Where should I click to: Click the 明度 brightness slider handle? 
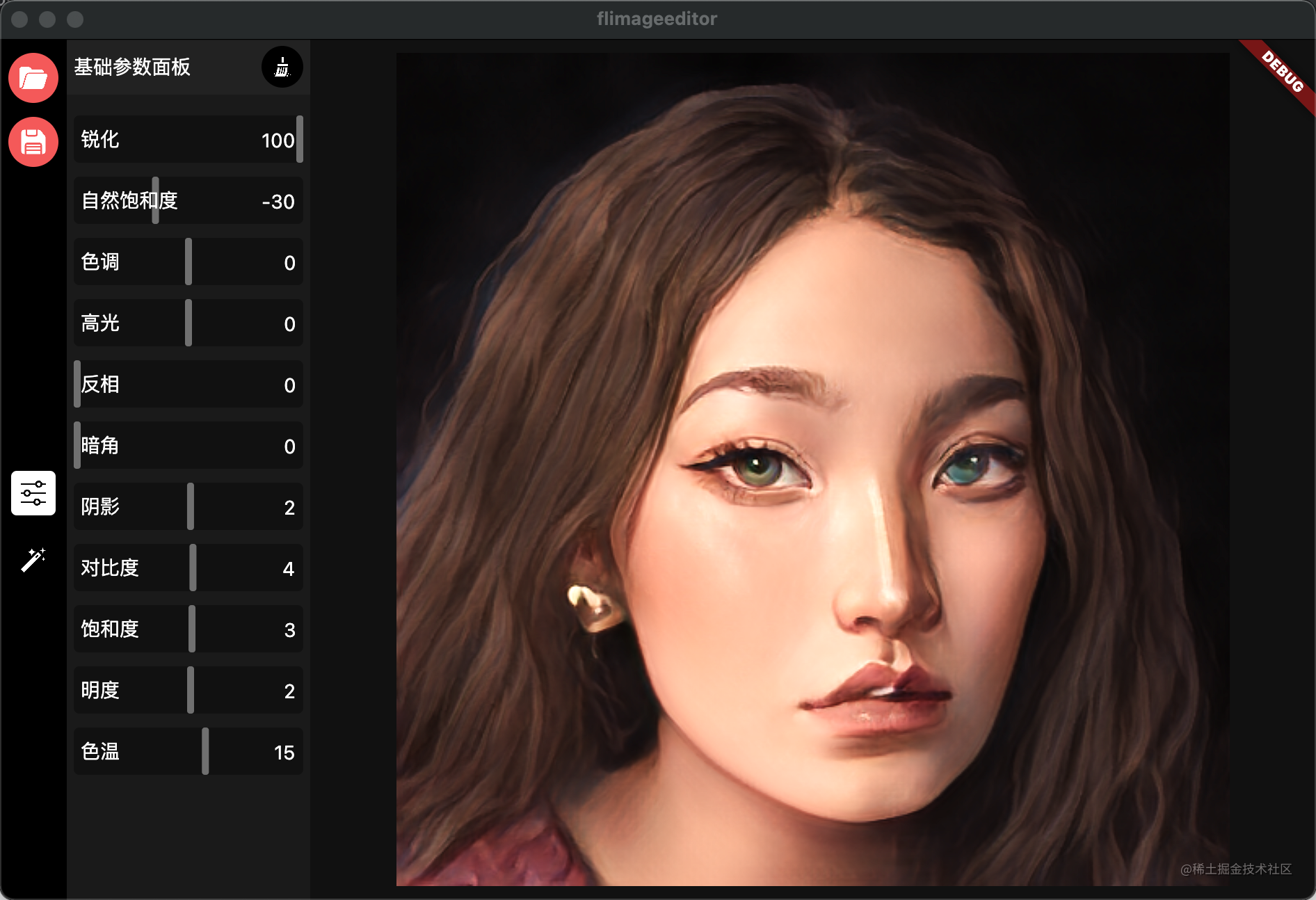[191, 690]
